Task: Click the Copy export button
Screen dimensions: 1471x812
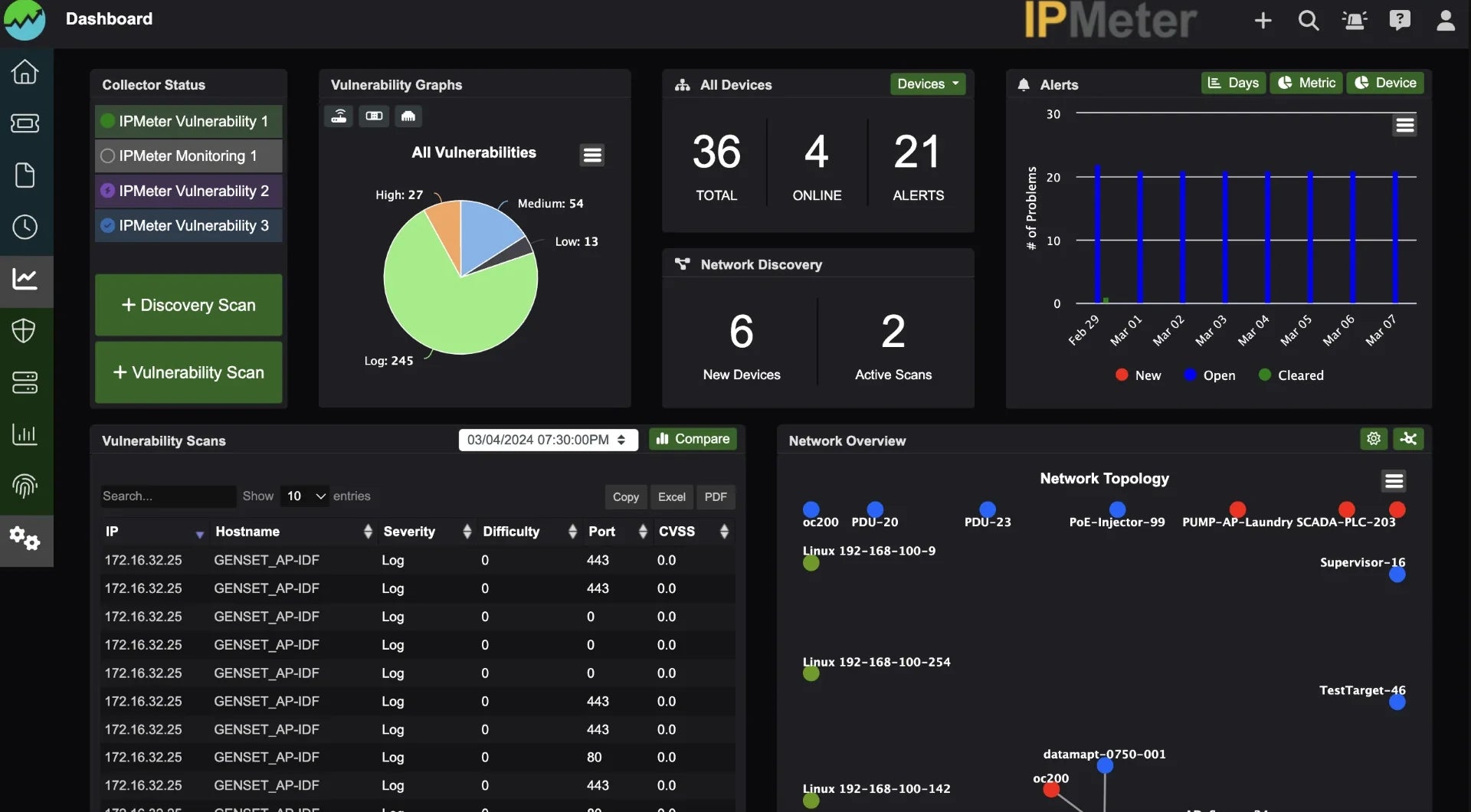Action: click(x=626, y=497)
